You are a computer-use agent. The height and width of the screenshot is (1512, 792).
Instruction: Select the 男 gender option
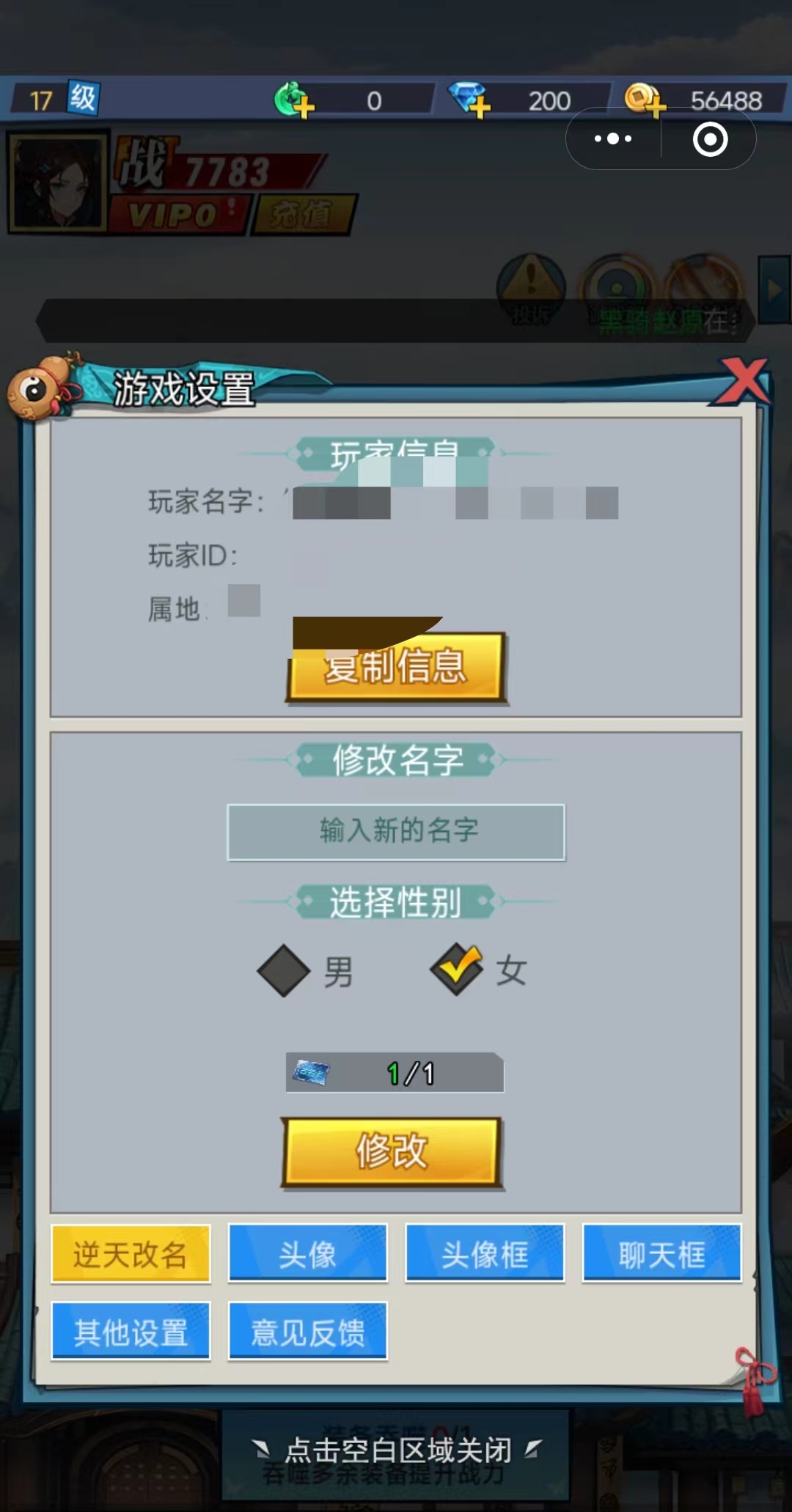pos(305,971)
